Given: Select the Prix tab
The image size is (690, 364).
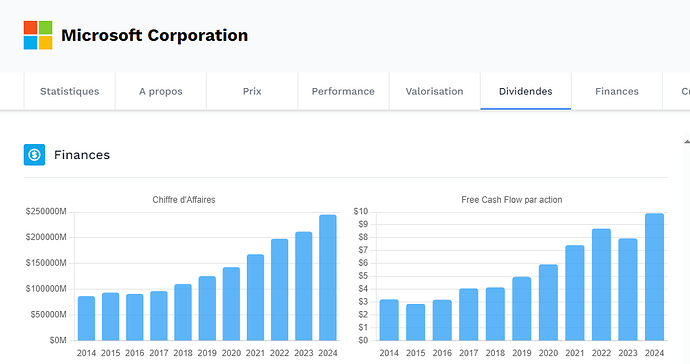Looking at the screenshot, I should coord(252,91).
